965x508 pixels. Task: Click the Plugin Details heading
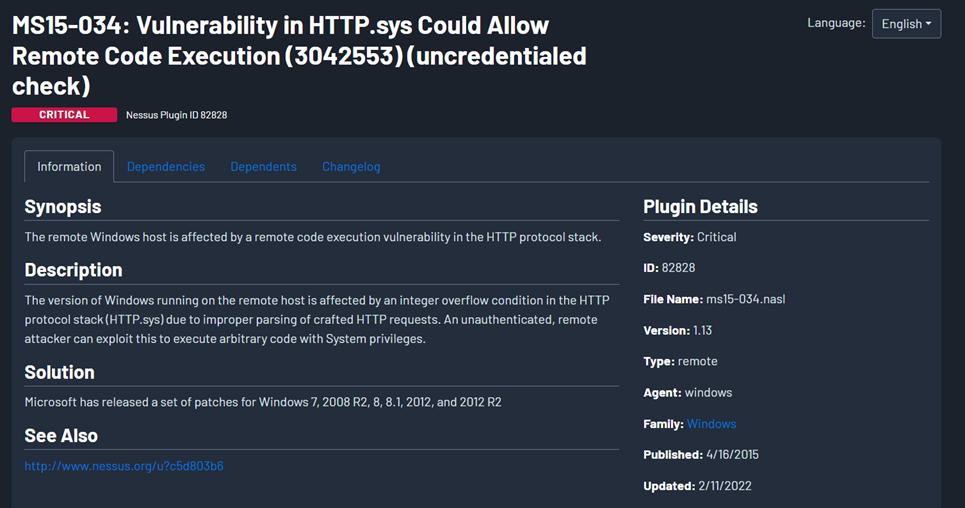700,206
